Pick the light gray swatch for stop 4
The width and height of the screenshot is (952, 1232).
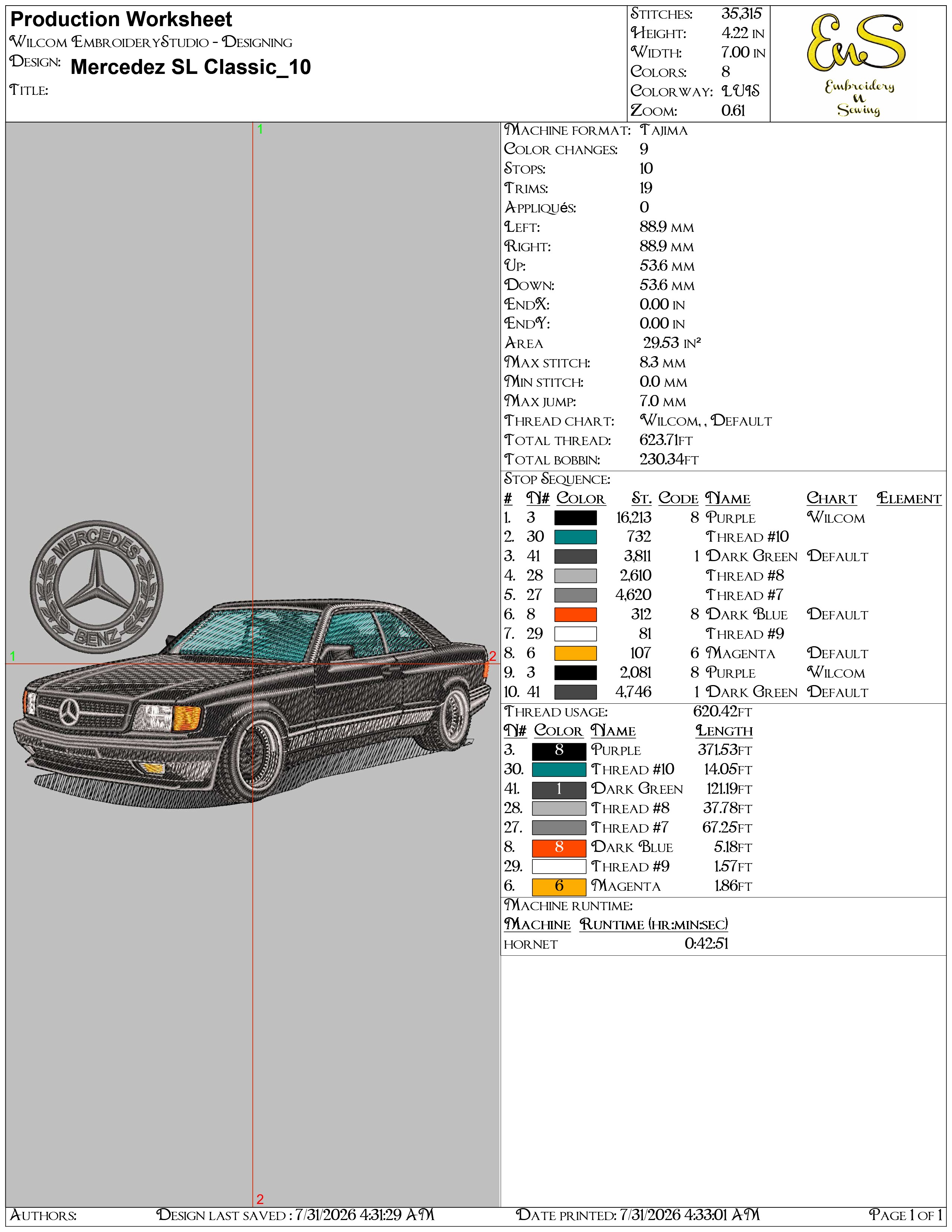click(x=575, y=576)
